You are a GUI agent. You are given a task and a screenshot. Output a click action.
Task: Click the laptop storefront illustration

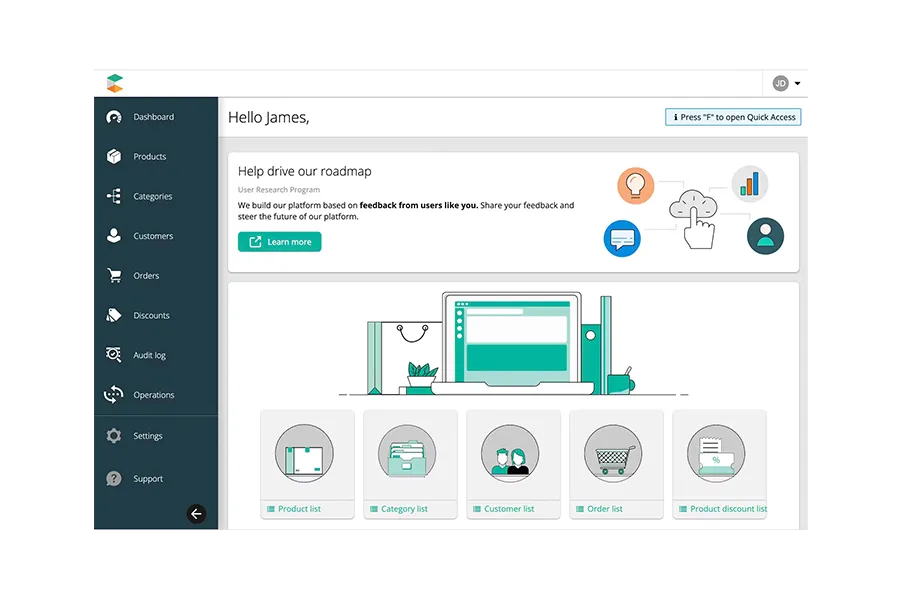[x=513, y=344]
